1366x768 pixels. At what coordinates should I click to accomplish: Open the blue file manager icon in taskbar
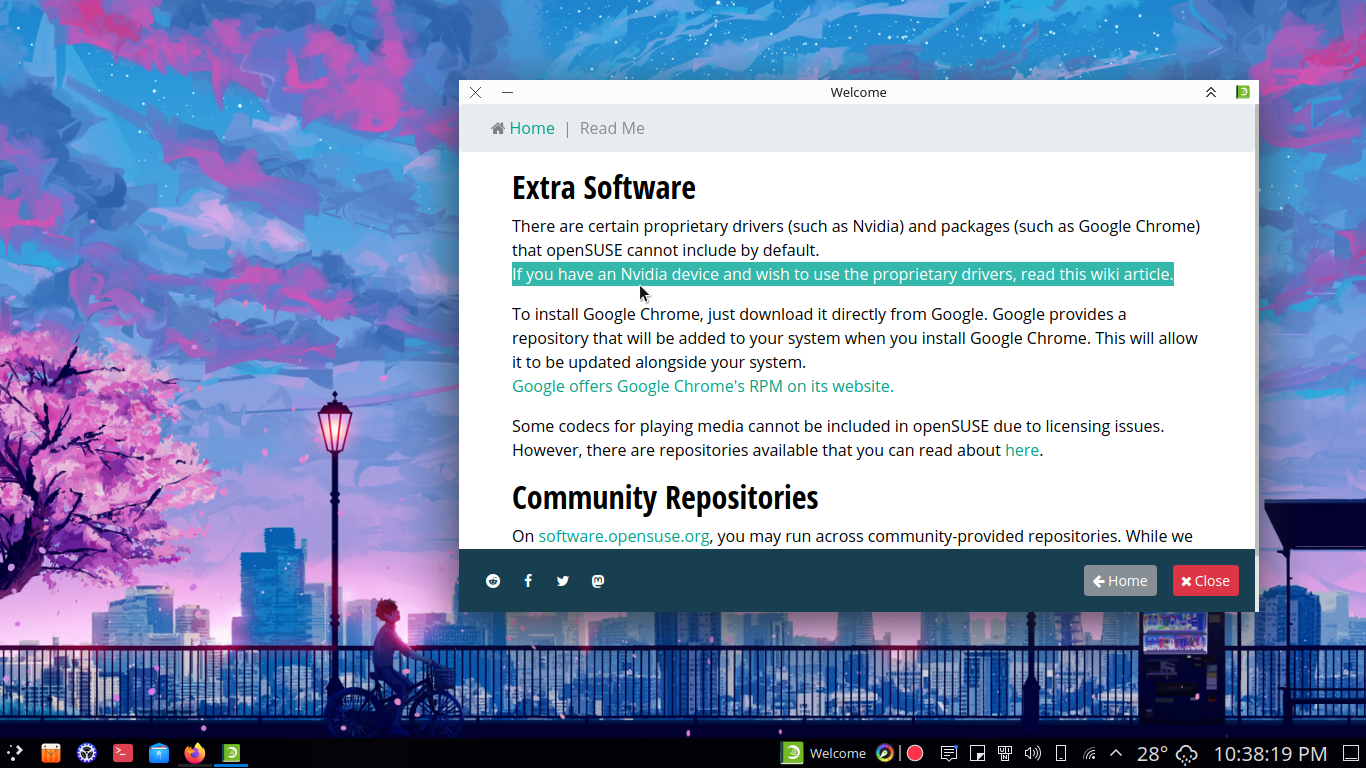[x=159, y=753]
